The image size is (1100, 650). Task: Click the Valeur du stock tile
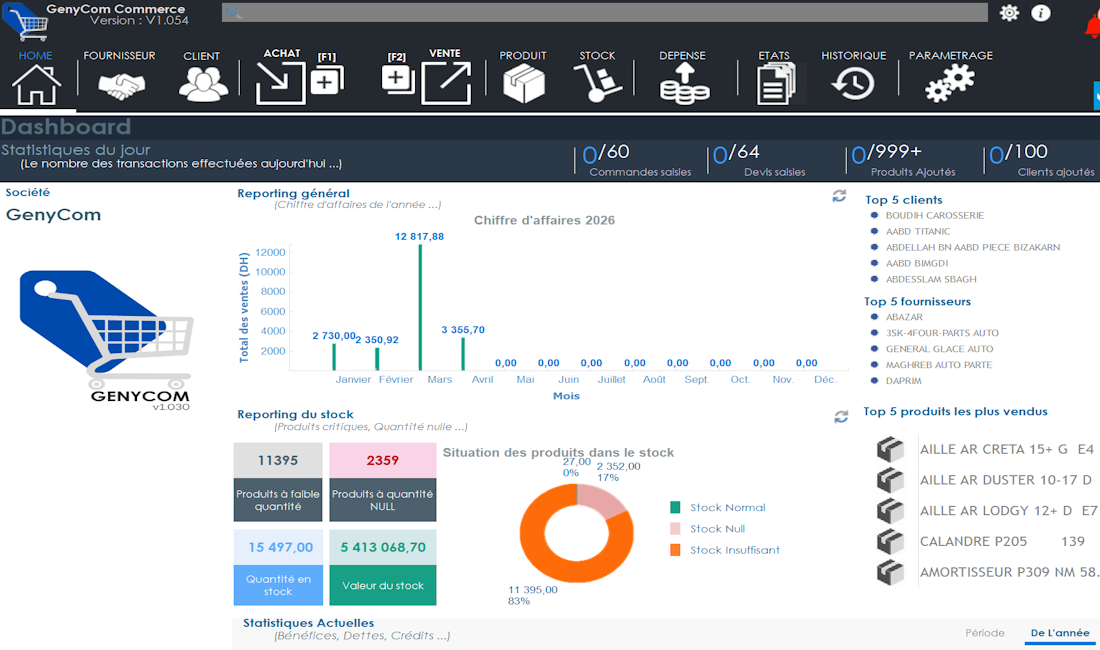click(x=383, y=585)
